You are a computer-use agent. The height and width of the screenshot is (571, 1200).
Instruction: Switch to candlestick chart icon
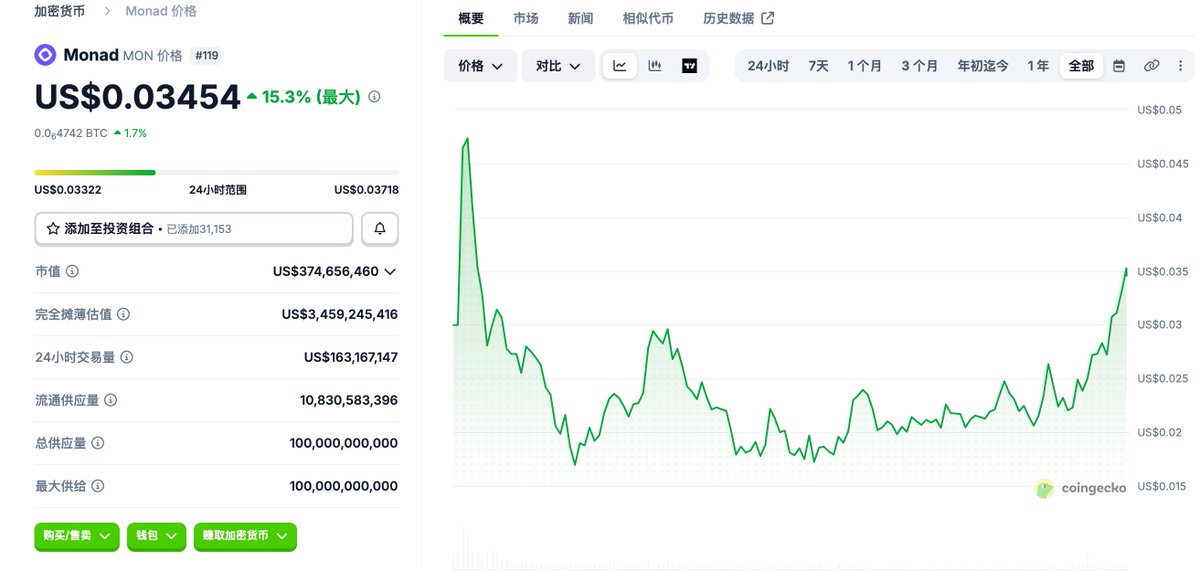click(x=655, y=66)
